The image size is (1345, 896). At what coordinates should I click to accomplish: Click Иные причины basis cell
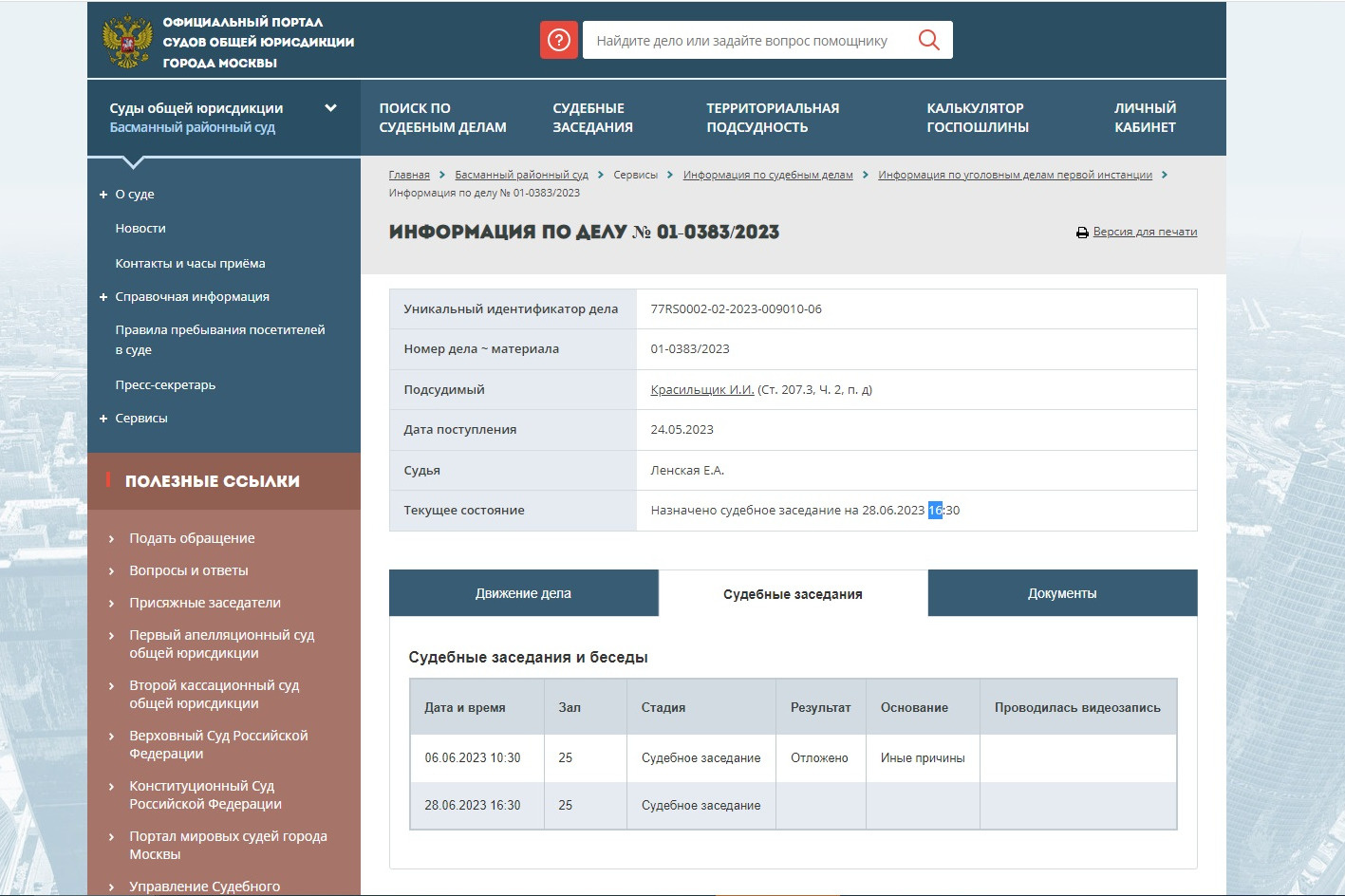pyautogui.click(x=923, y=758)
